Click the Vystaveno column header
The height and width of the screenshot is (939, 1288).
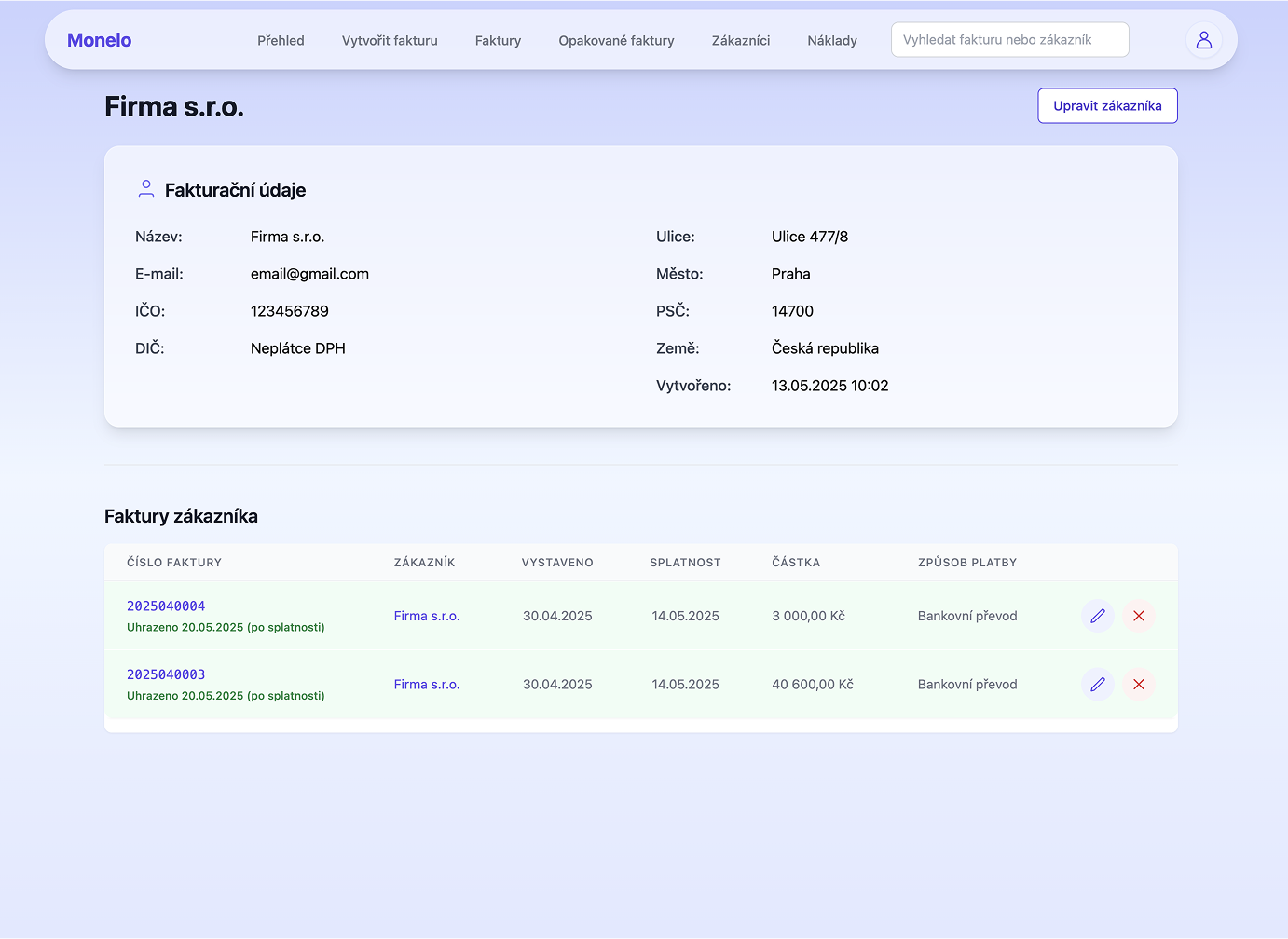557,563
